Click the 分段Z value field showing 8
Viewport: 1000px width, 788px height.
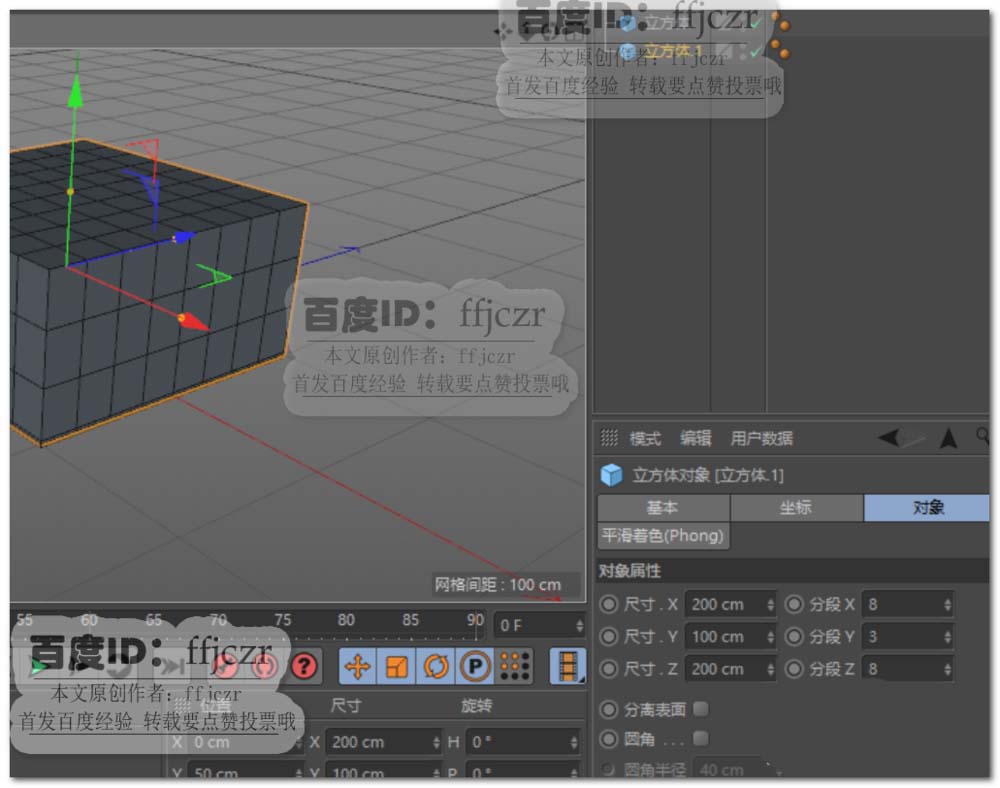[x=907, y=669]
